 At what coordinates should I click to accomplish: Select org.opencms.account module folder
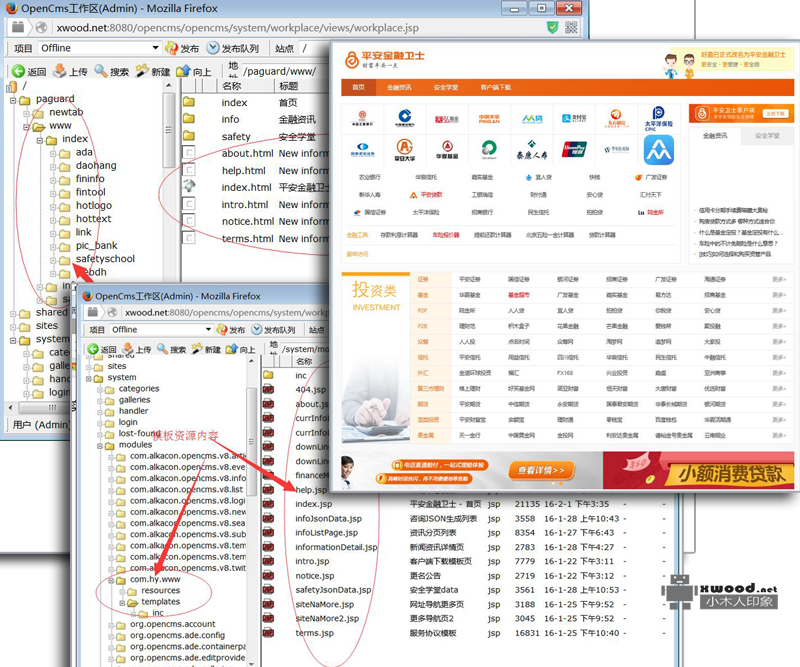coord(172,624)
